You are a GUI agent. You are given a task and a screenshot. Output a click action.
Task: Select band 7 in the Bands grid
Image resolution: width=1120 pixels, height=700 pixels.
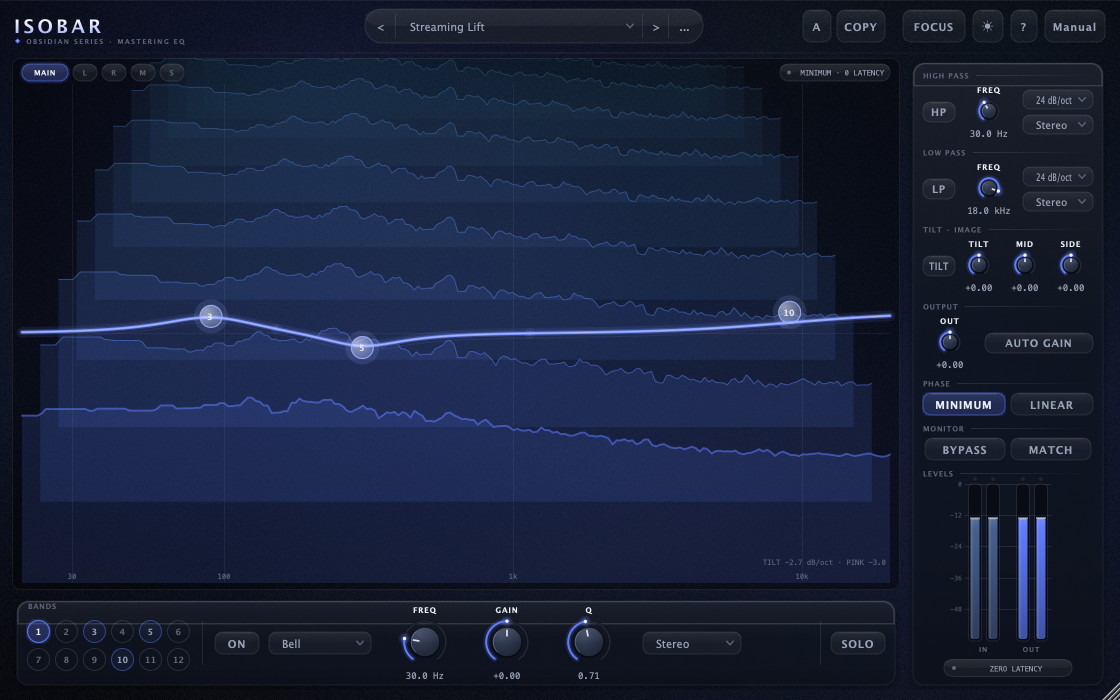[x=39, y=659]
